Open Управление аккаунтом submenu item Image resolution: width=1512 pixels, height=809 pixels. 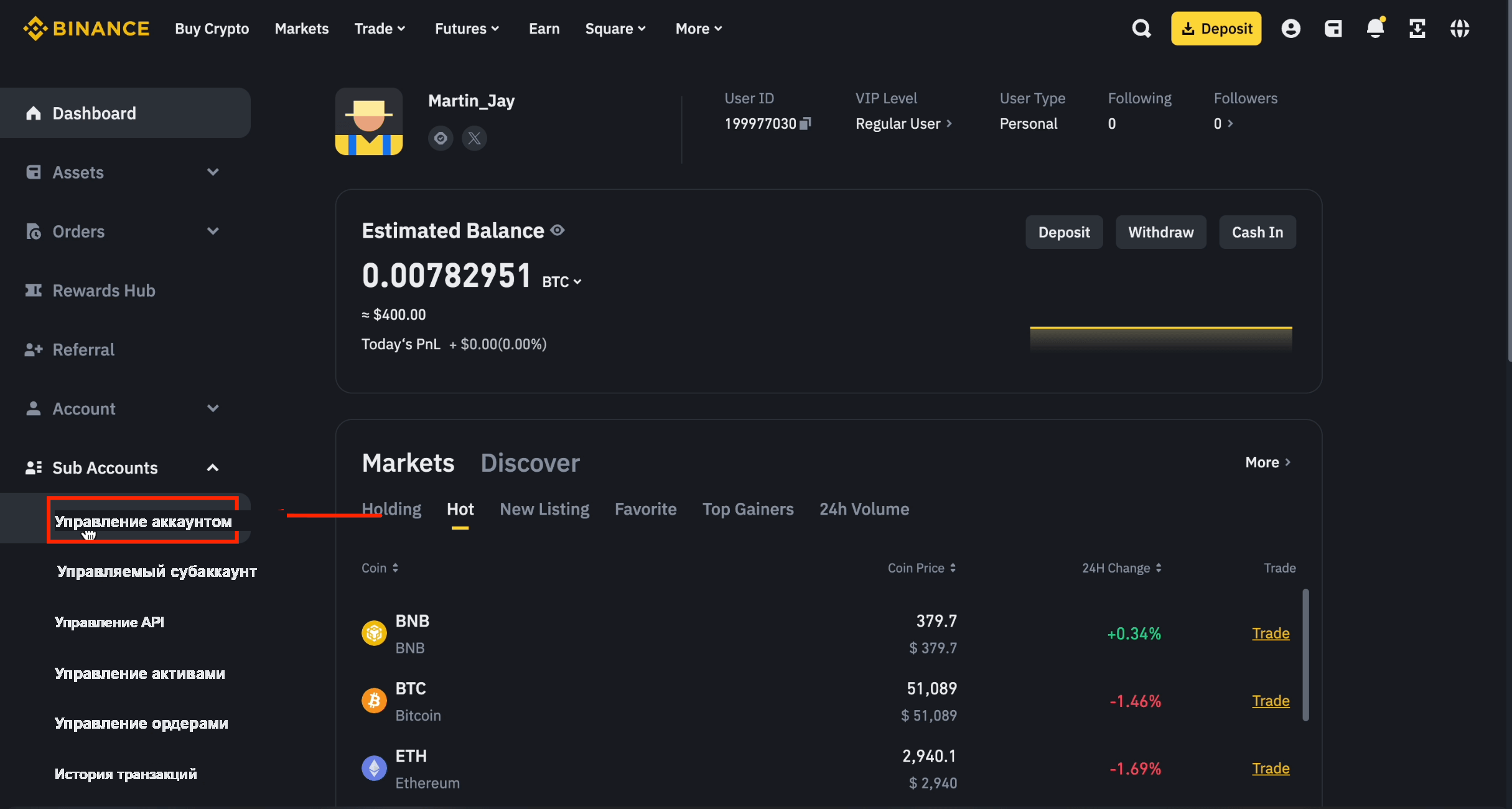143,521
